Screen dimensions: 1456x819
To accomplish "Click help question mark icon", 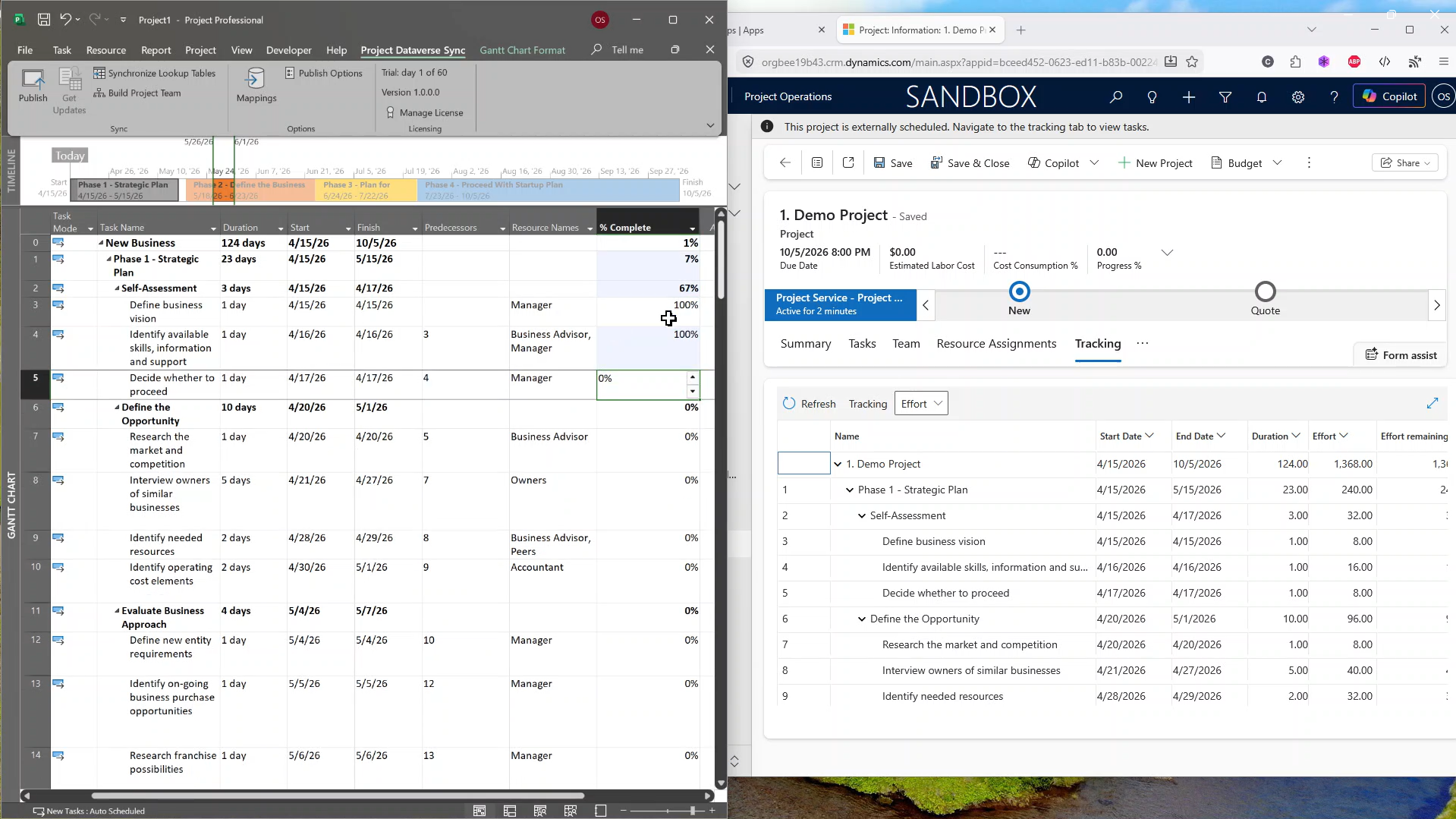I will click(1334, 96).
